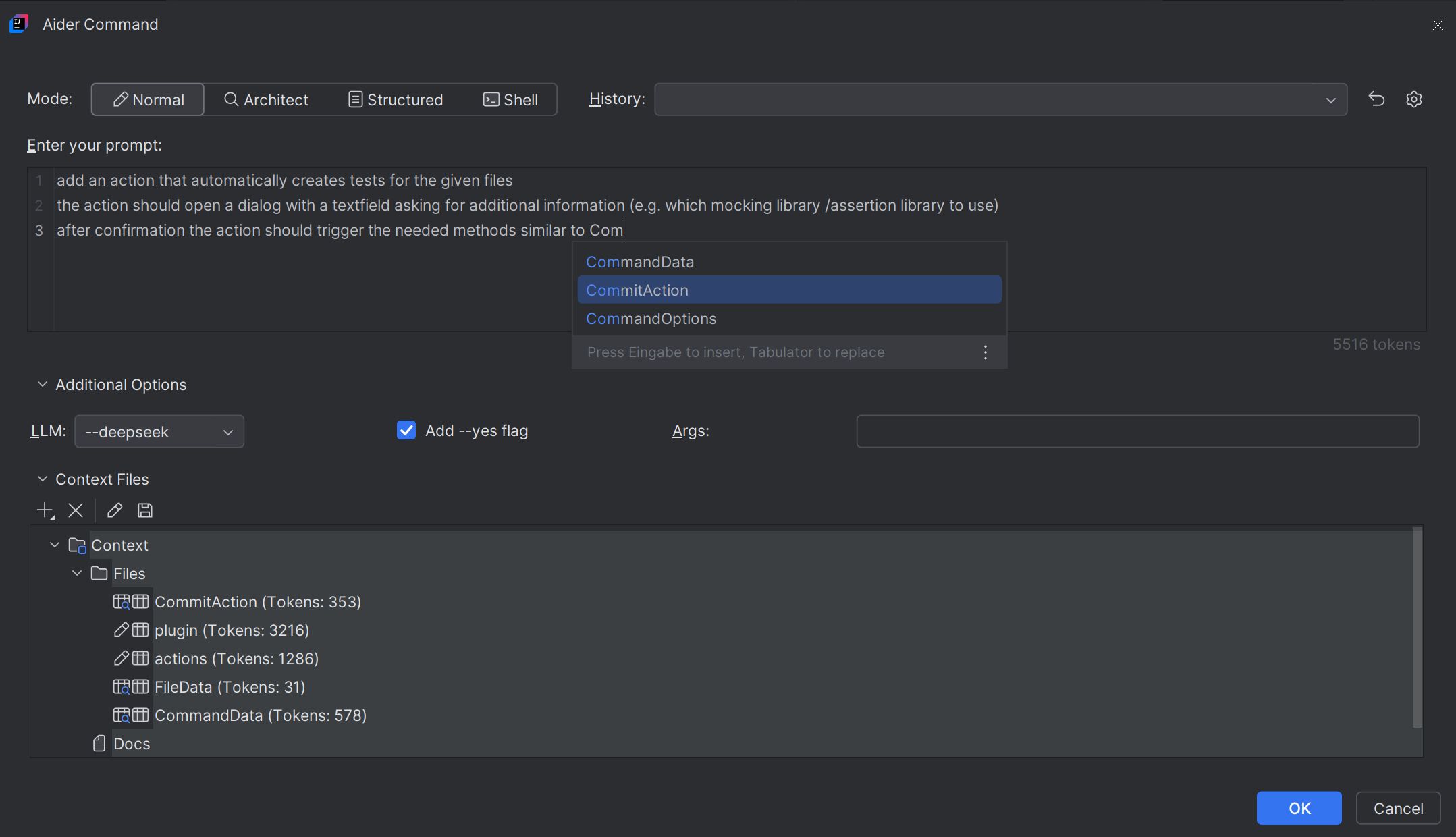Open the LLM --deepseek dropdown
Image resolution: width=1456 pixels, height=837 pixels.
click(x=159, y=432)
